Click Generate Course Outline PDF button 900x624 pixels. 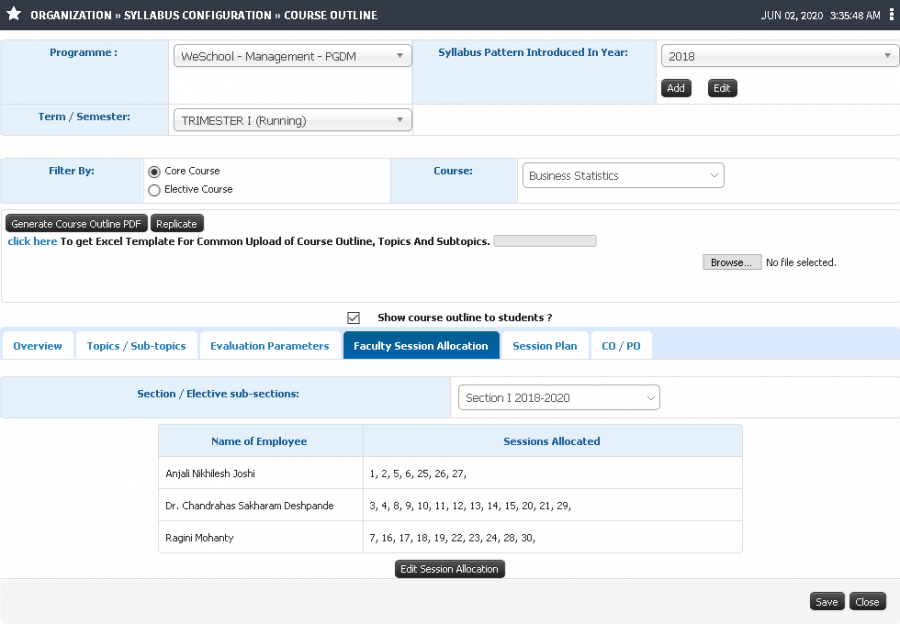coord(76,224)
